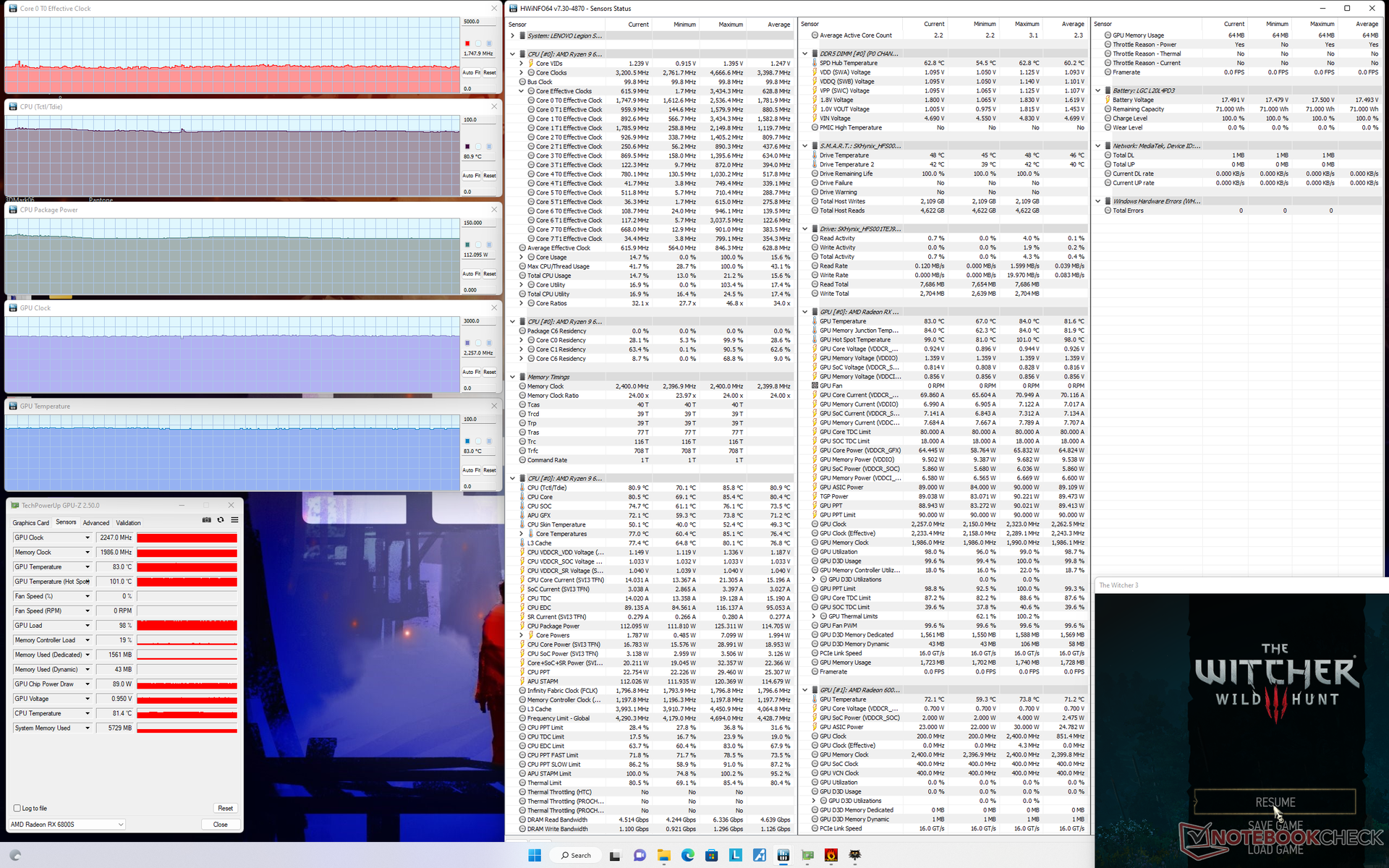Click Auto Fit on the GPU Temperature graph
Screen dimensions: 1389x868
pyautogui.click(x=471, y=470)
